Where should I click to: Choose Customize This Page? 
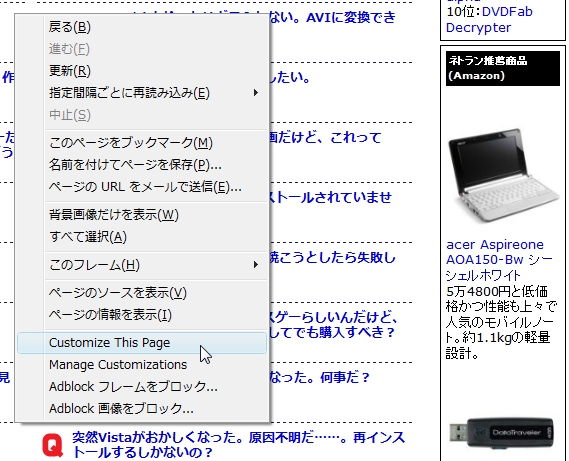pos(142,343)
